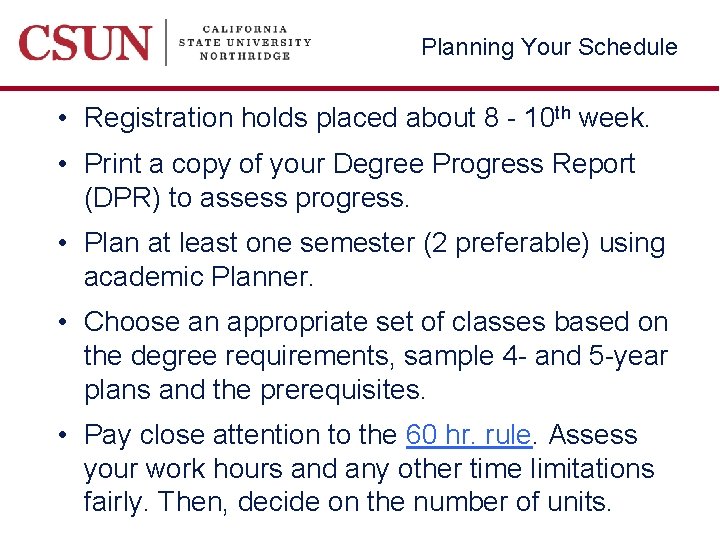Click the last bullet point marker
Screen dimensions: 720x540
tap(63, 436)
